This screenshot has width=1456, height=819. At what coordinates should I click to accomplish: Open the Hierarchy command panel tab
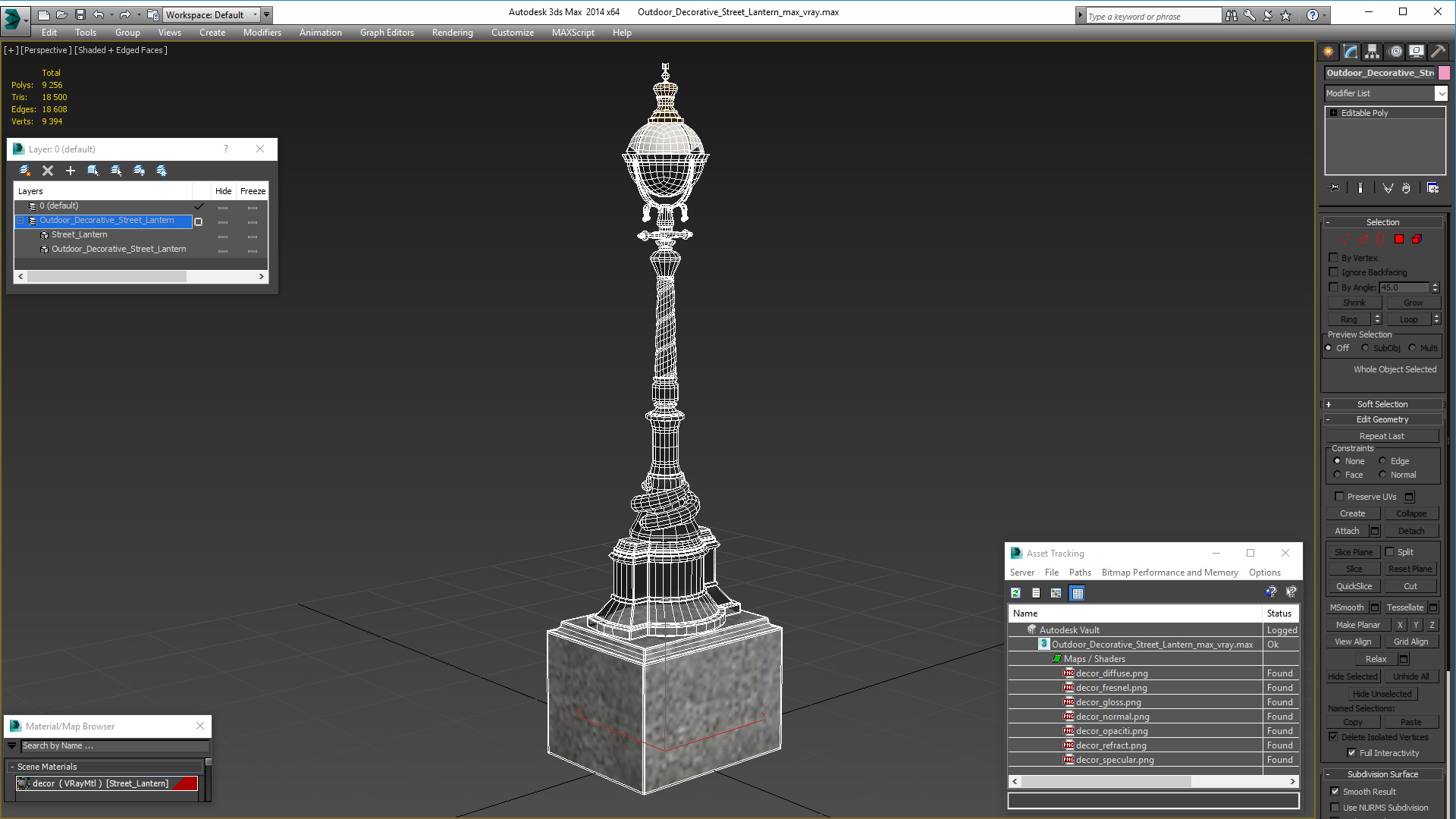(1372, 52)
